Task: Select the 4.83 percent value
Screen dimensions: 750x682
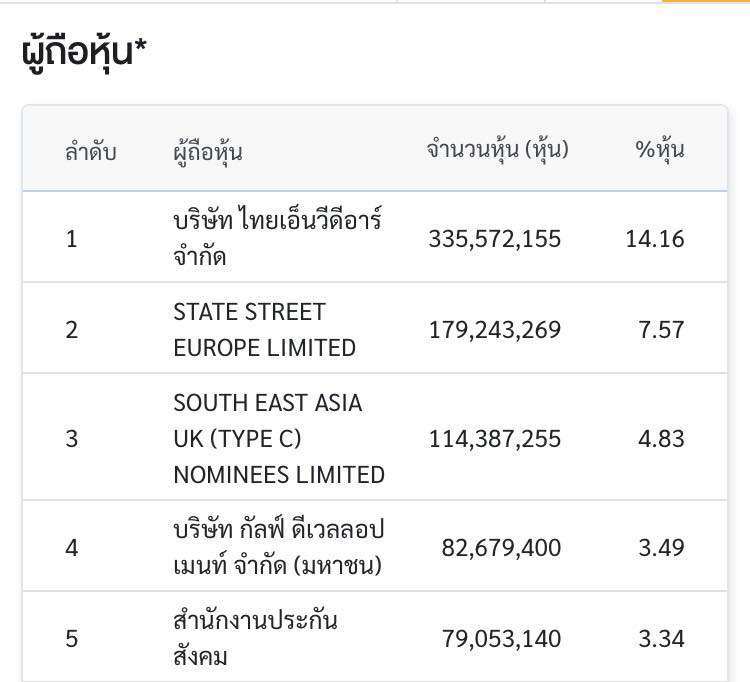Action: point(662,439)
